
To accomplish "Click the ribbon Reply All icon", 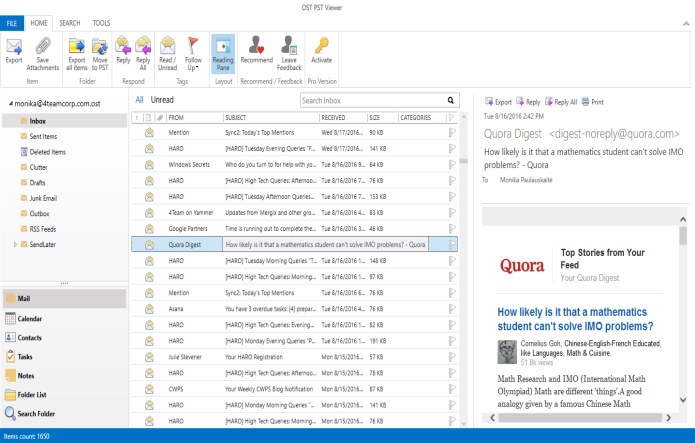I will pos(143,46).
